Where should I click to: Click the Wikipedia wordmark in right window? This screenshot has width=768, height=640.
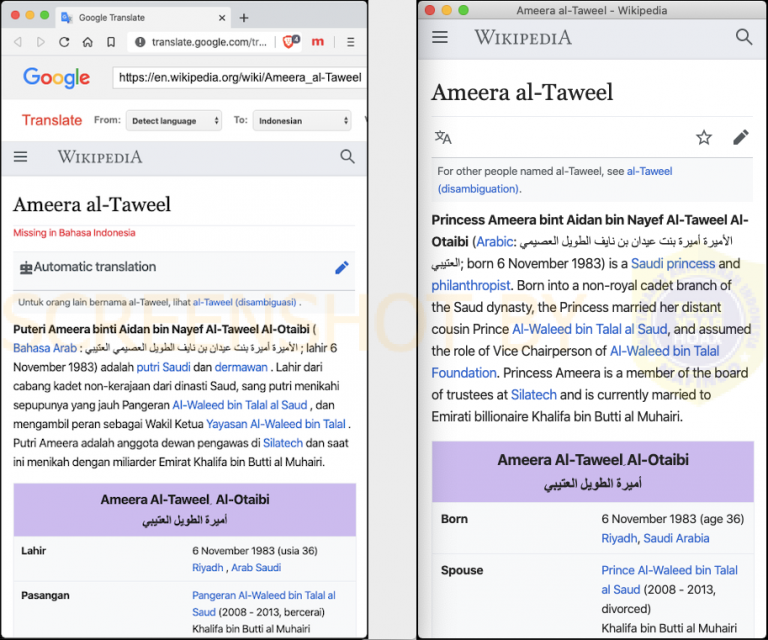[523, 38]
